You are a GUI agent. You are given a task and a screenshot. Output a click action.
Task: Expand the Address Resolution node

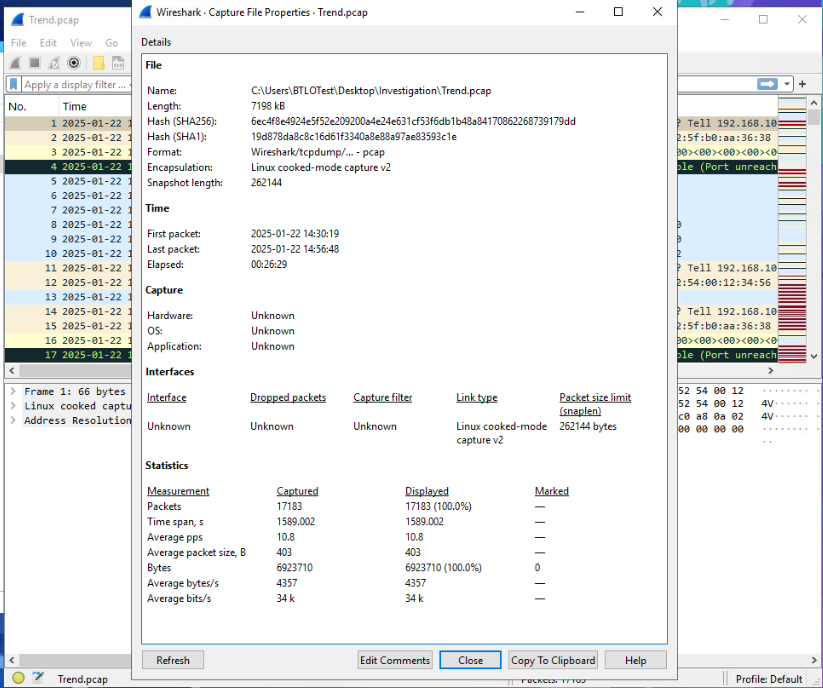click(x=13, y=420)
